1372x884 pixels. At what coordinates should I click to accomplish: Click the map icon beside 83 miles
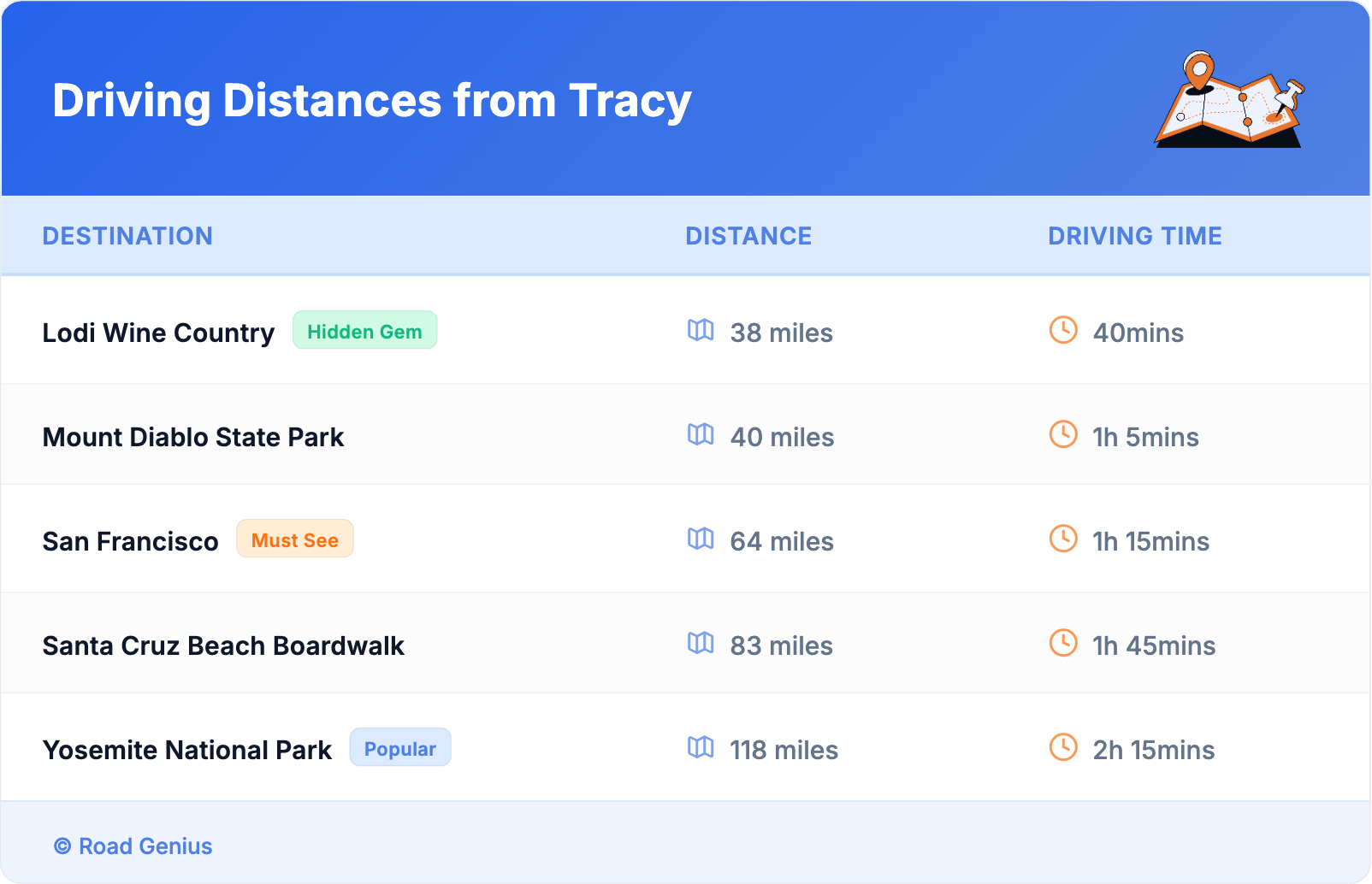pyautogui.click(x=701, y=643)
